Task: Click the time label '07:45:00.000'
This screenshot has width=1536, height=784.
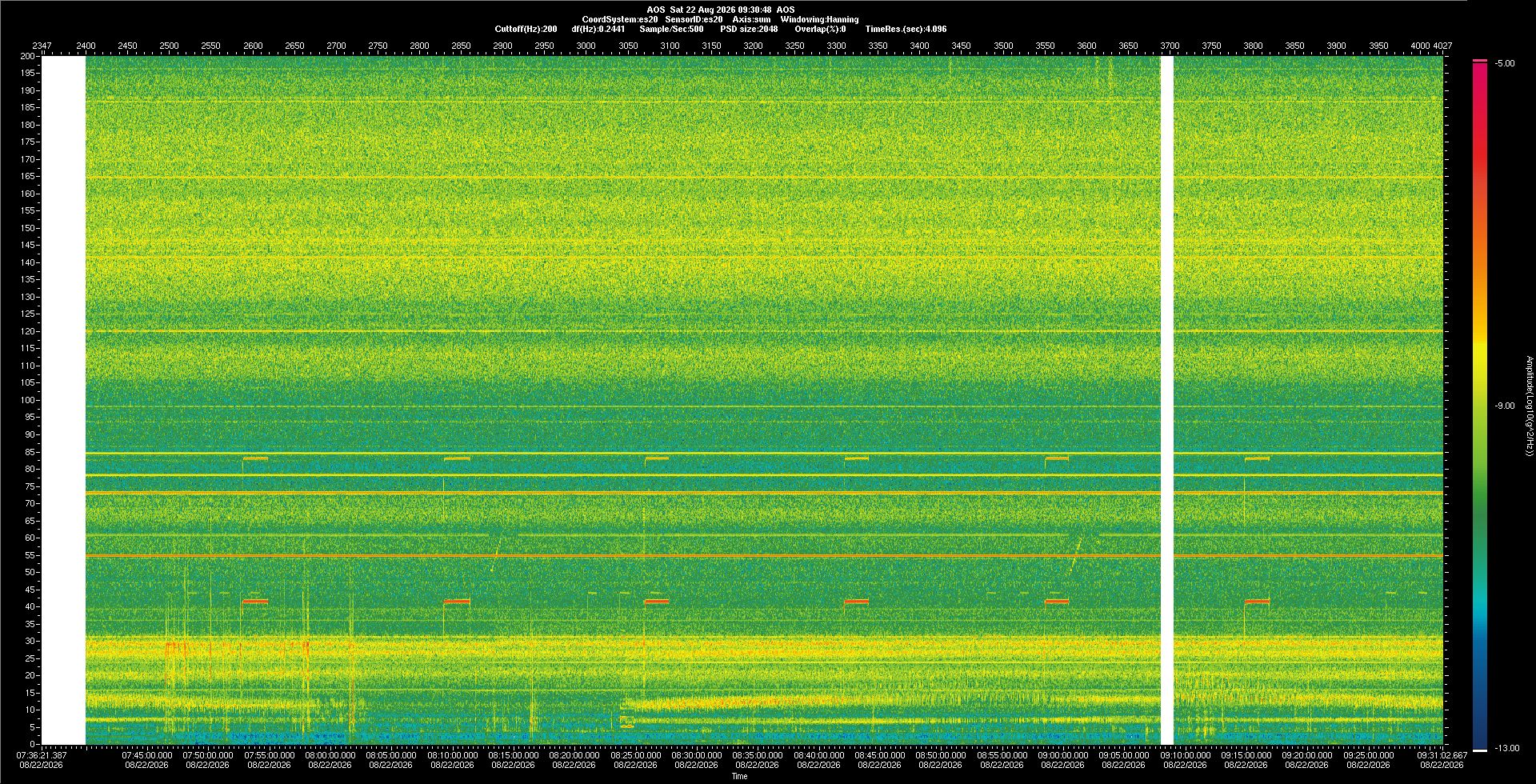Action: tap(146, 754)
